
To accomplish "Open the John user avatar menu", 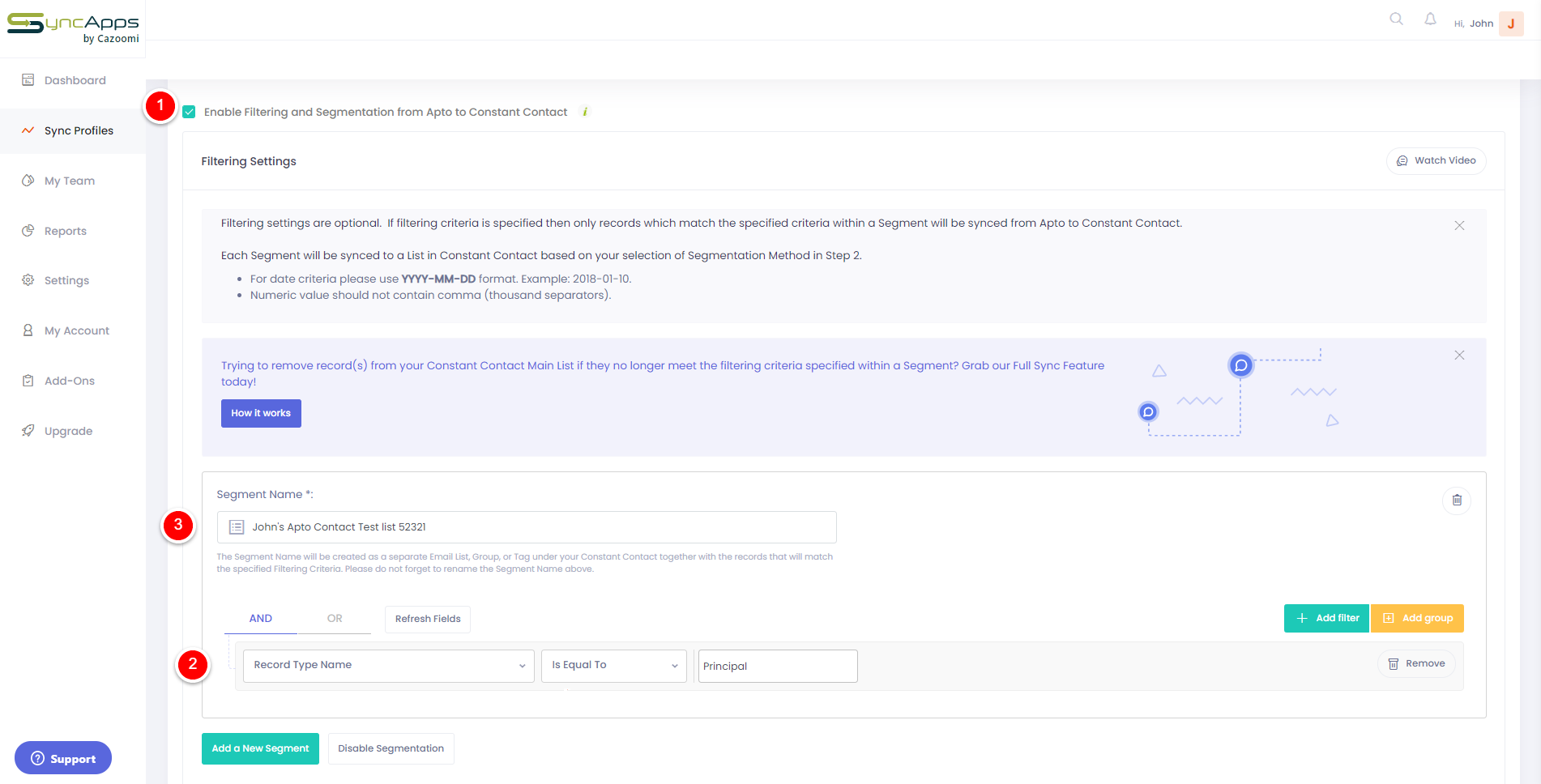I will pos(1511,23).
